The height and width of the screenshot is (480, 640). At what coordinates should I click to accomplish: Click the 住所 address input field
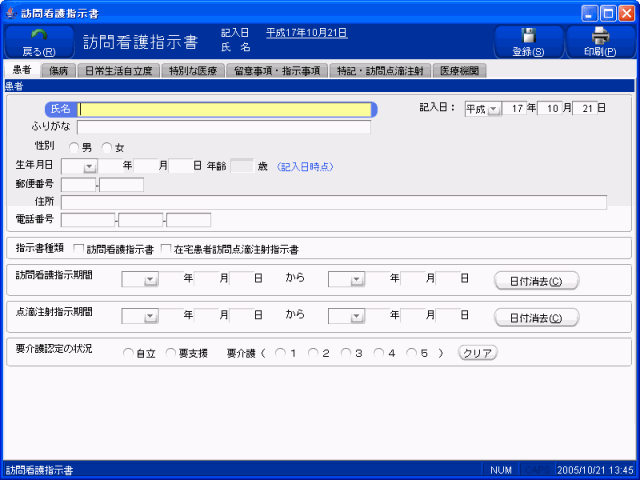(334, 202)
